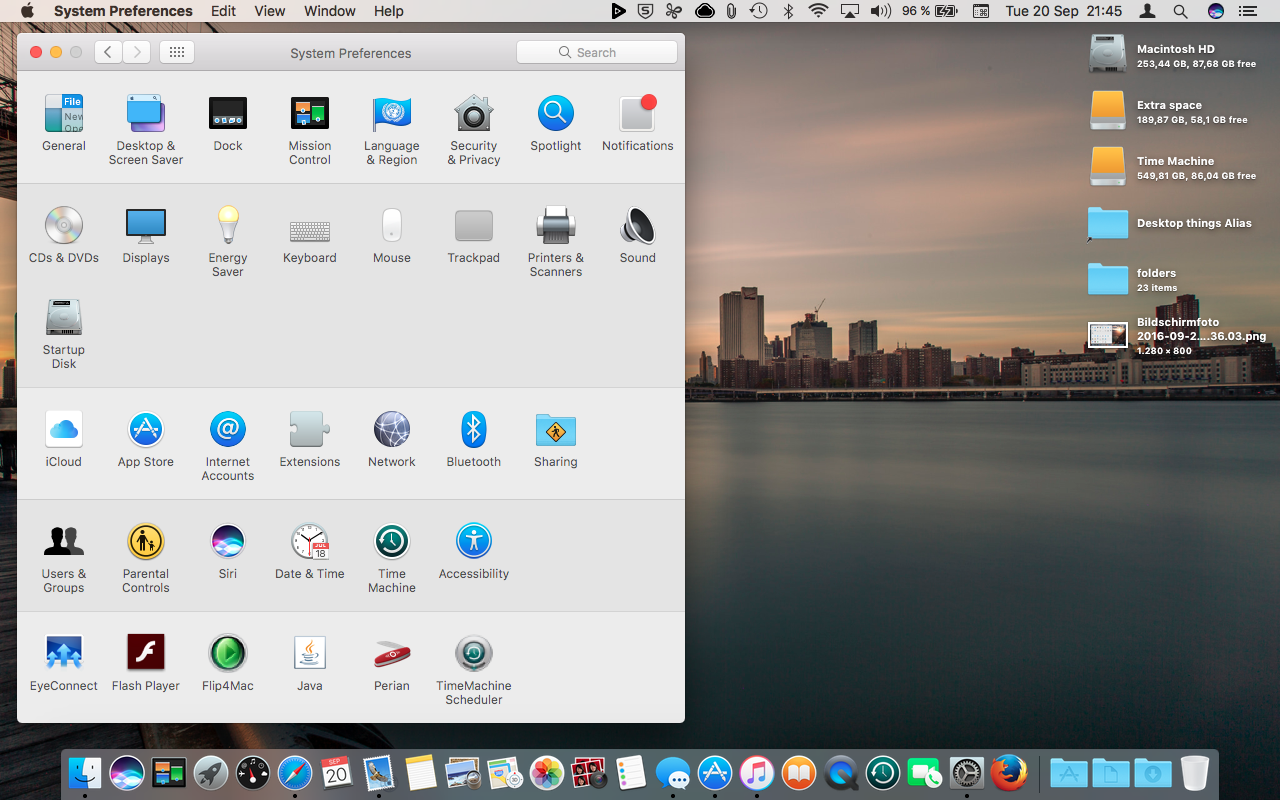This screenshot has height=800, width=1280.
Task: Open Printers & Scanners preferences
Action: tap(556, 225)
